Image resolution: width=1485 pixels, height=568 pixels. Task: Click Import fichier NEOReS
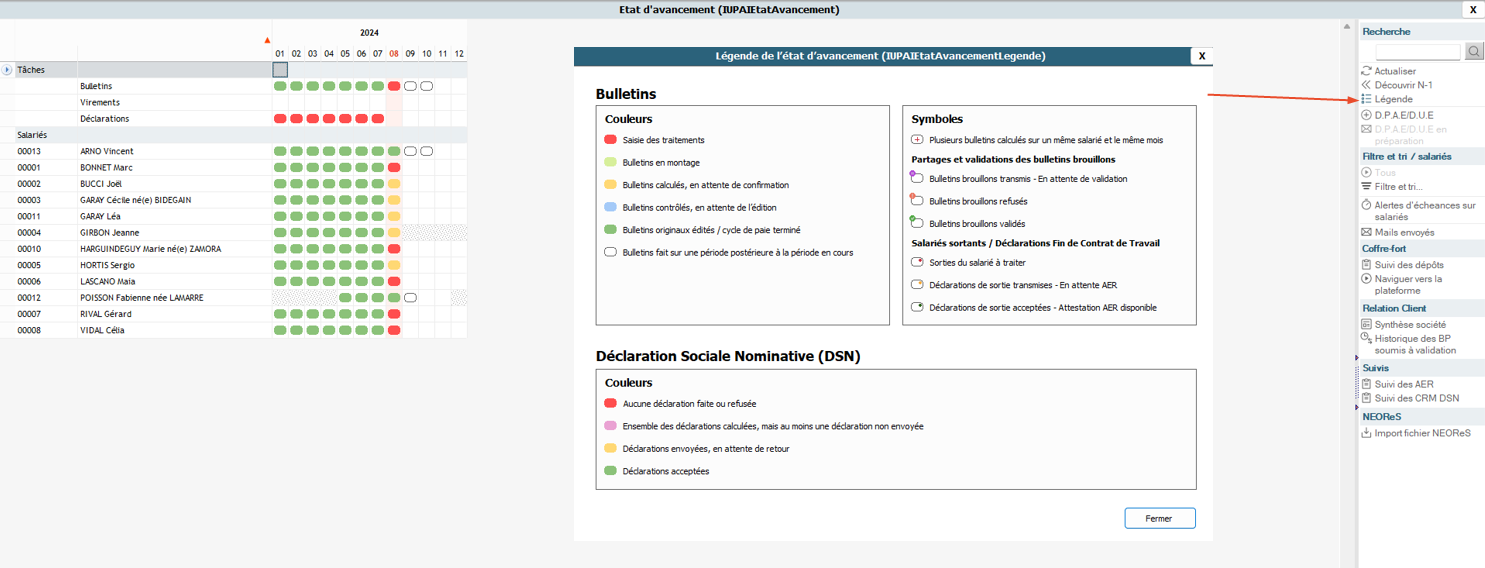point(1422,433)
